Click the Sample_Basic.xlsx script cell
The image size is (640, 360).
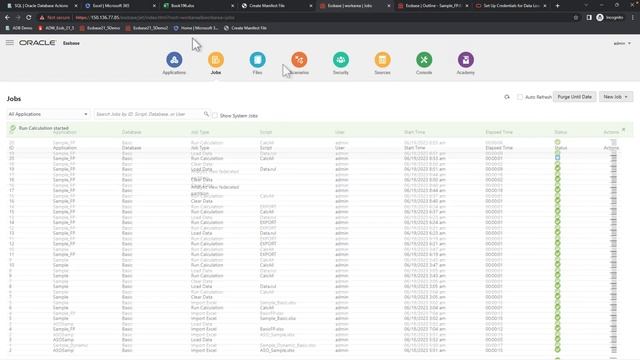coord(278,318)
